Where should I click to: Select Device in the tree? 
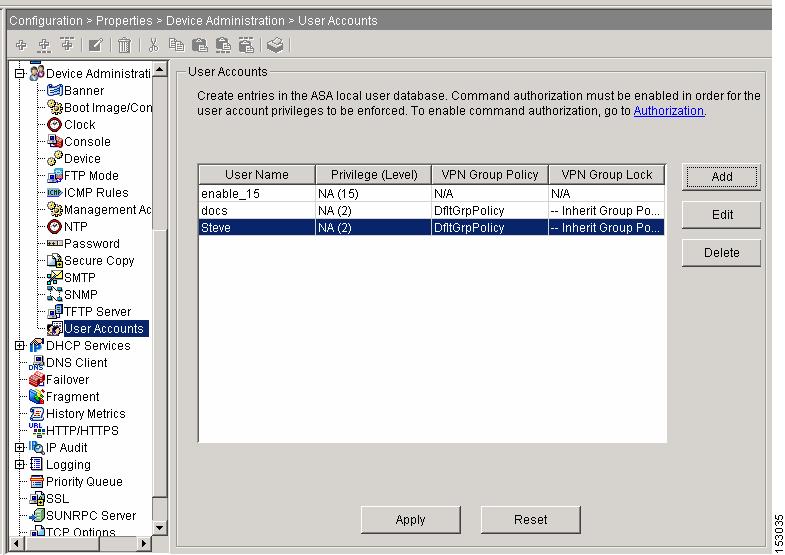coord(82,159)
